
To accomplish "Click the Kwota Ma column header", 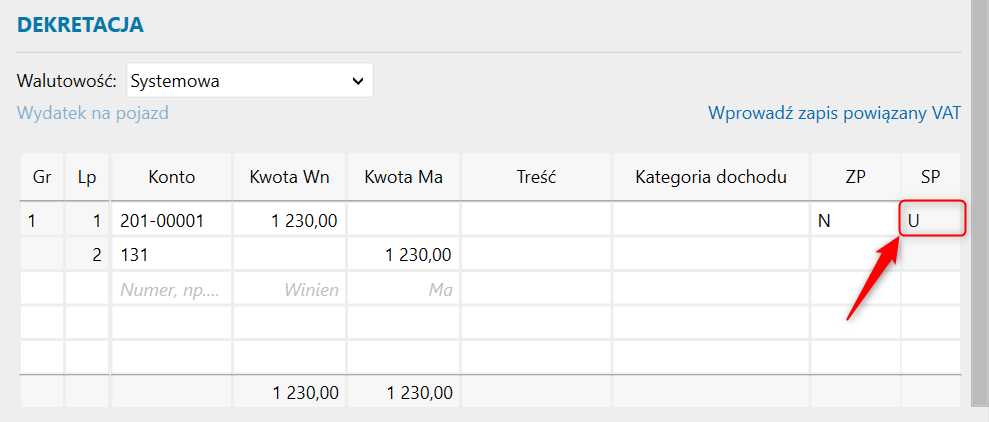I will (403, 178).
